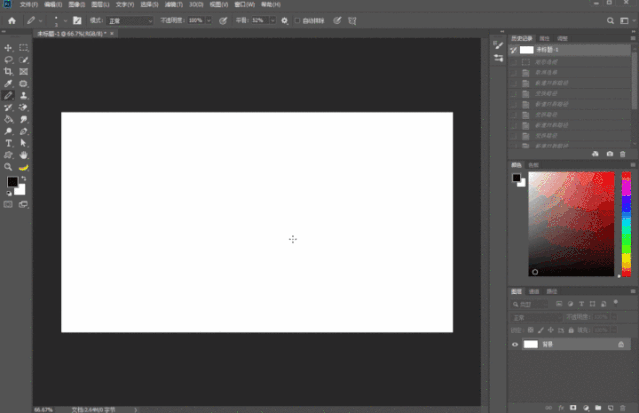
Task: Create a new layer using bottom panel button
Action: [610, 408]
